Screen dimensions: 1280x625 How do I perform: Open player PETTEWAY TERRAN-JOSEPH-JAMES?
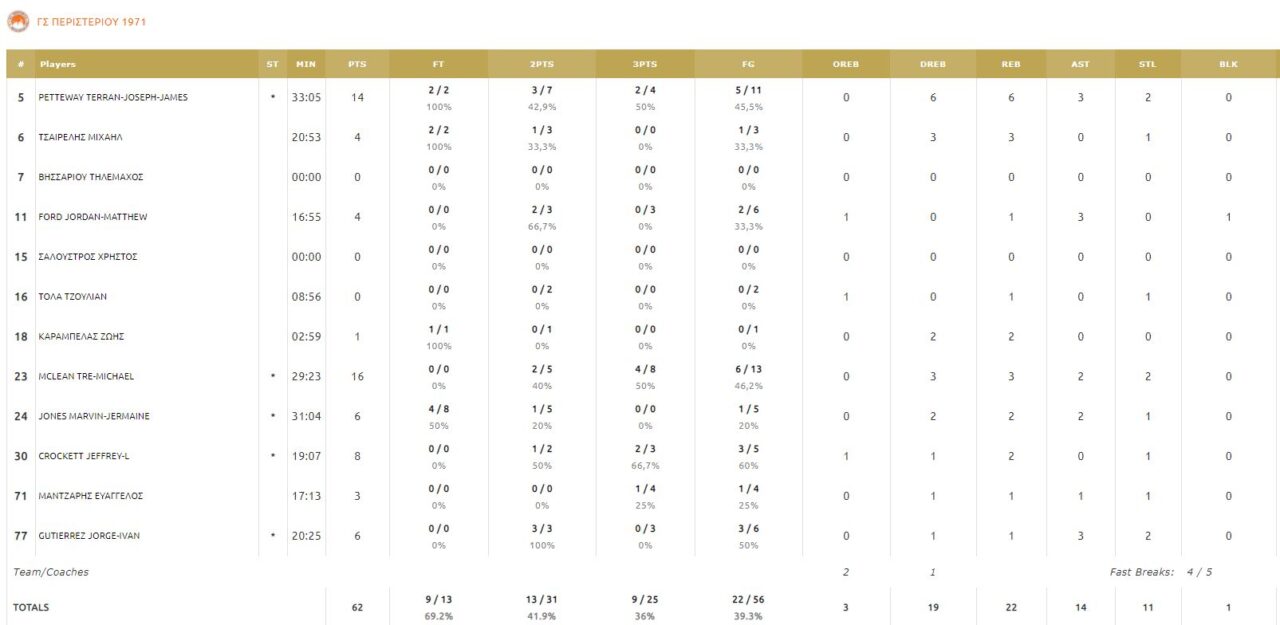point(113,98)
